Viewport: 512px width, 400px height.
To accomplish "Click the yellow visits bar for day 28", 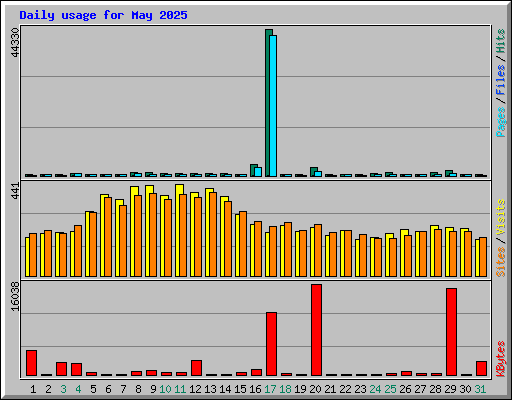I will 433,251.
